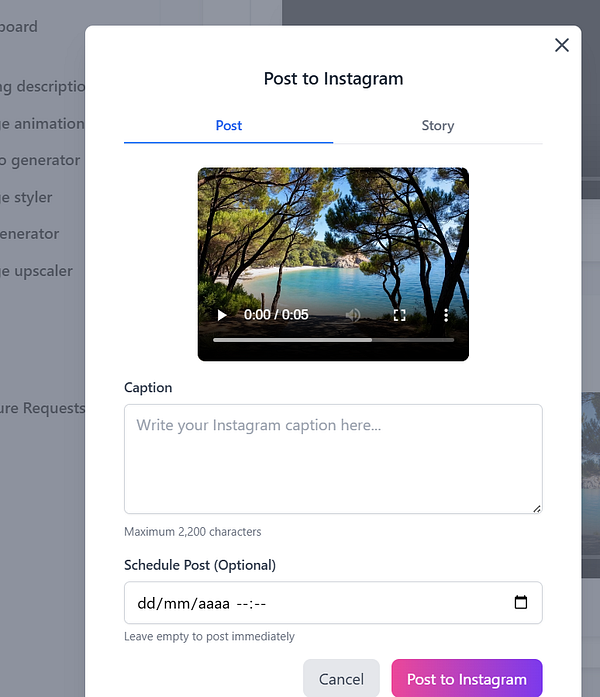Click into the Instagram caption text area
Screen dimensions: 600x697
[x=333, y=459]
